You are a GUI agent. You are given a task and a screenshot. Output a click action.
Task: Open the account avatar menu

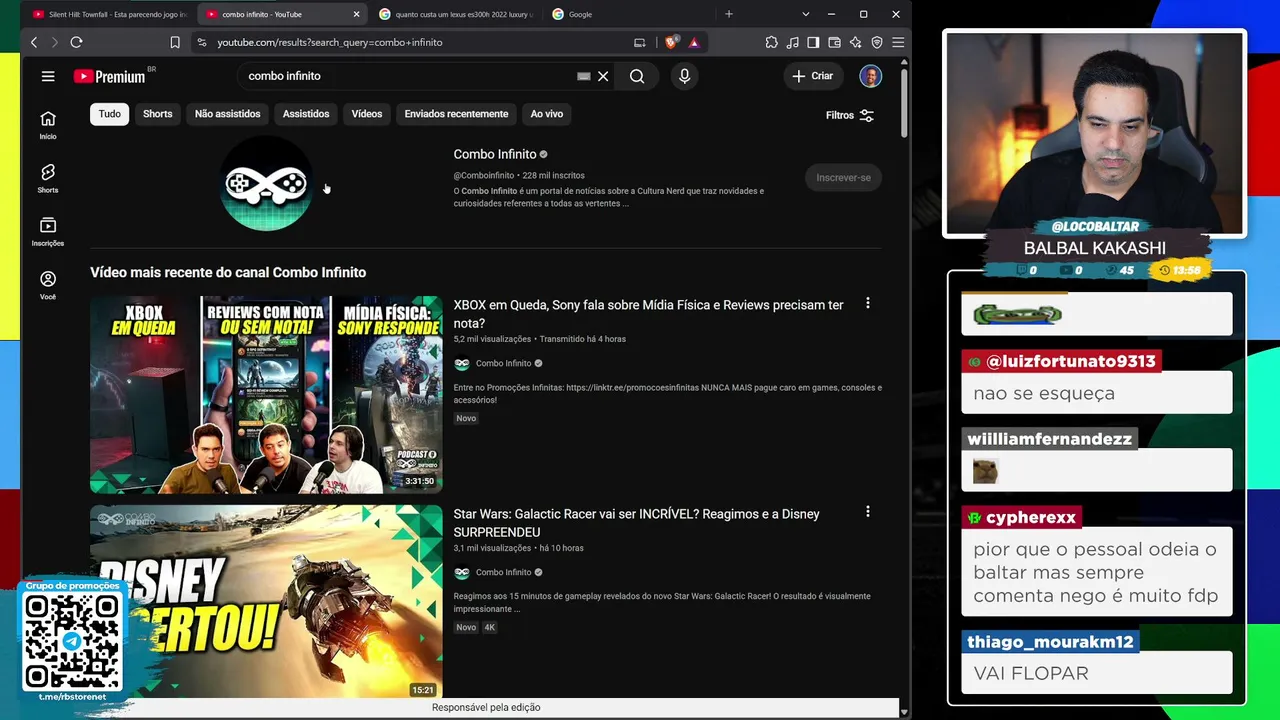pos(871,76)
